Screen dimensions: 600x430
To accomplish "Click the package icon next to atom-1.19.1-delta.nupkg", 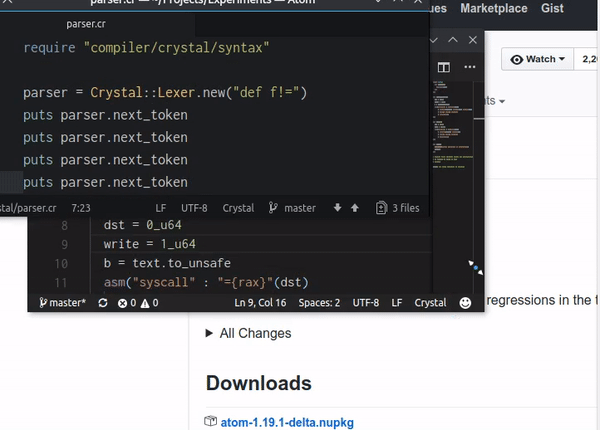I will 210,421.
